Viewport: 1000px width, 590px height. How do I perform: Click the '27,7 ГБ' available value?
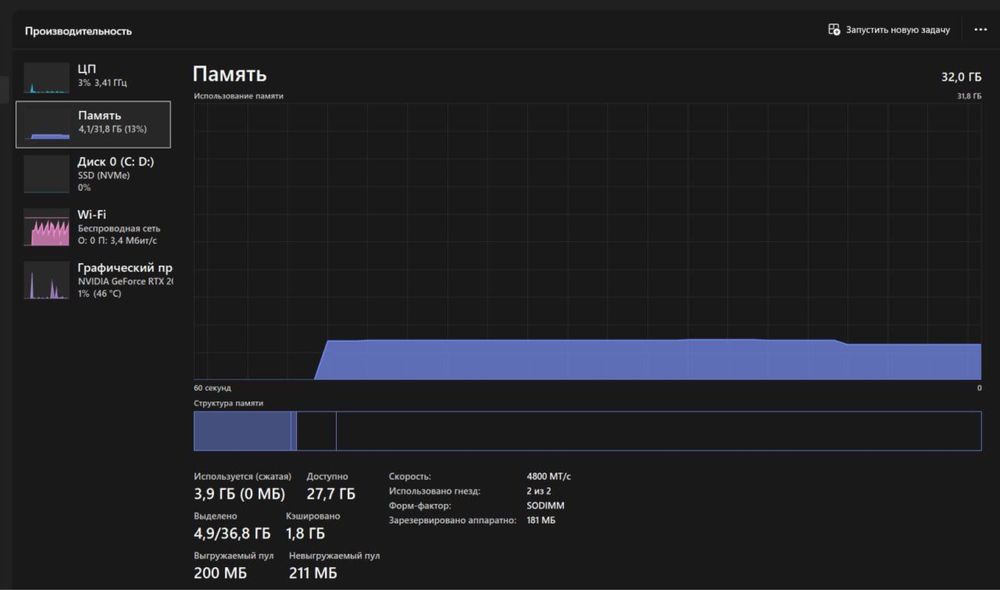(331, 494)
